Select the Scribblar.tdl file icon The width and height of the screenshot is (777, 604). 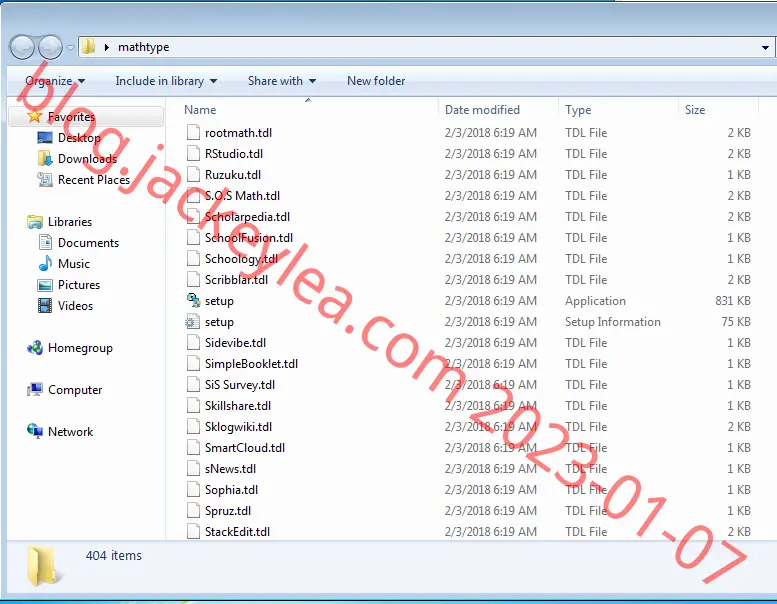[x=193, y=279]
